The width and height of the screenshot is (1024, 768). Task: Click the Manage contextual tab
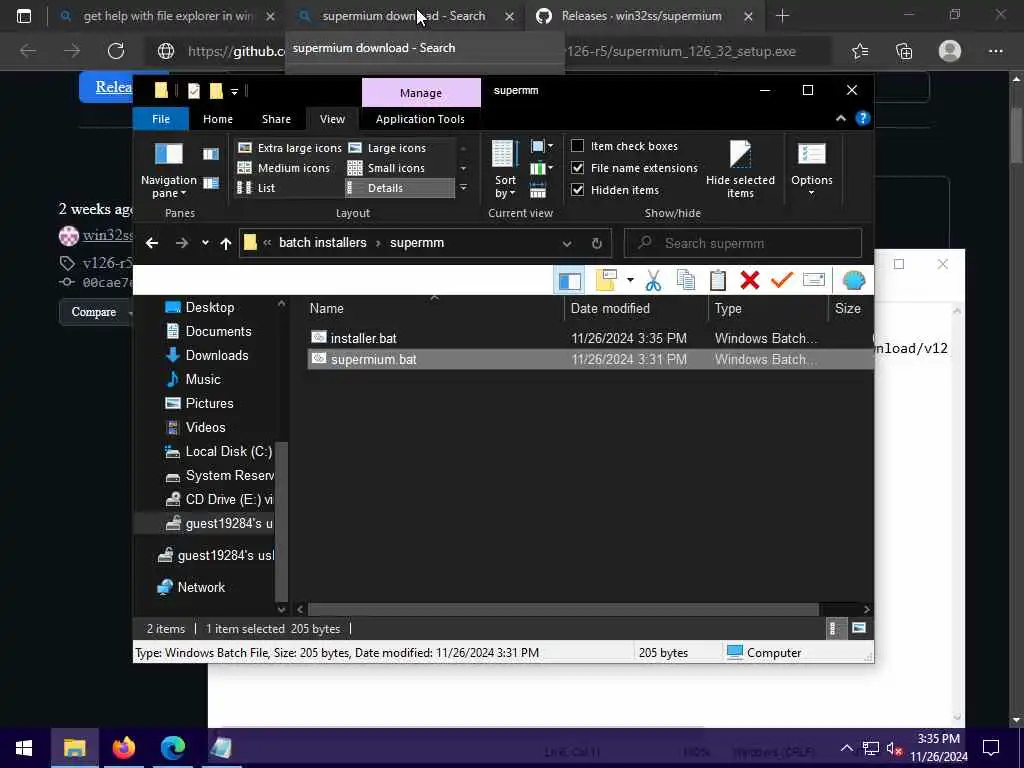tap(421, 93)
